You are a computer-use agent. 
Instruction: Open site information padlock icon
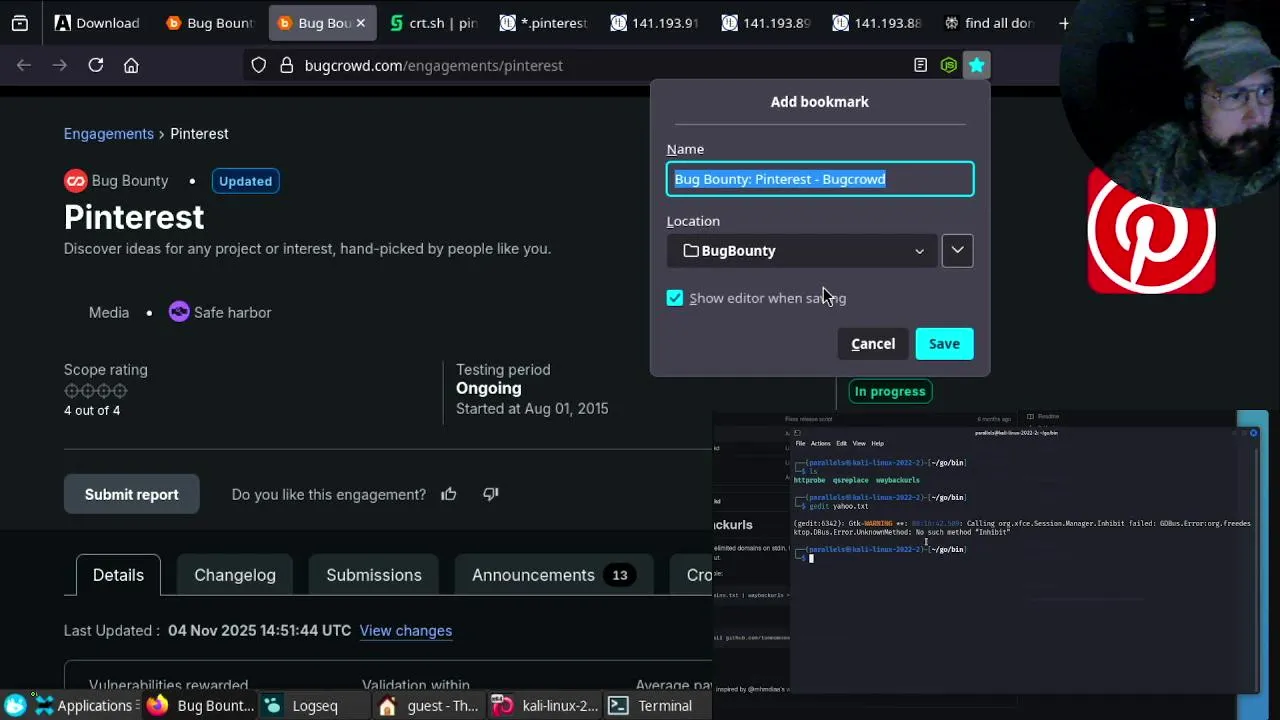286,65
